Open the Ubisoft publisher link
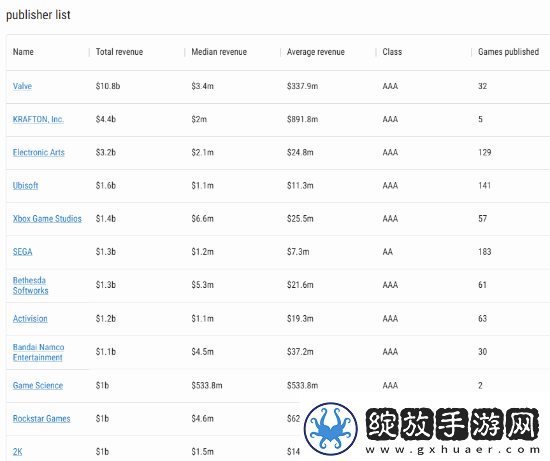 (25, 186)
